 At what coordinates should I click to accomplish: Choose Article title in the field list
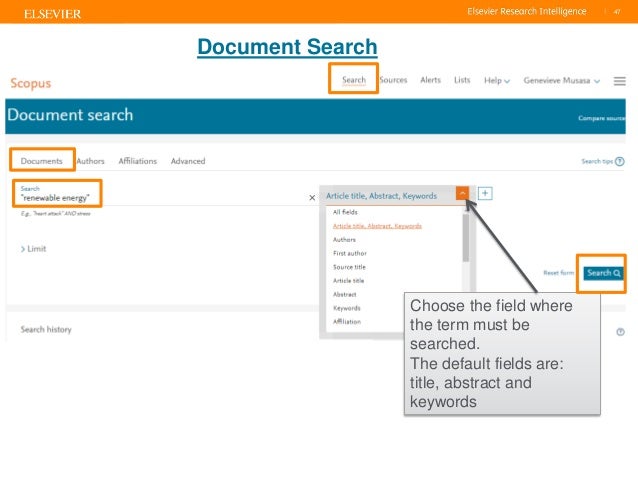[348, 281]
